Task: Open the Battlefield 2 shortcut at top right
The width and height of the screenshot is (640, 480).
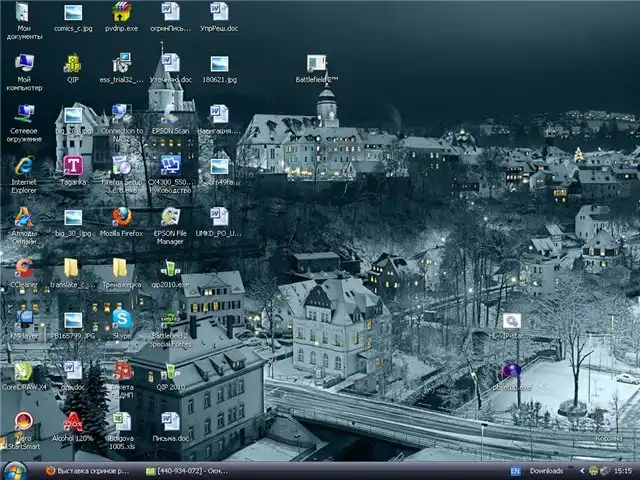Action: tap(316, 64)
